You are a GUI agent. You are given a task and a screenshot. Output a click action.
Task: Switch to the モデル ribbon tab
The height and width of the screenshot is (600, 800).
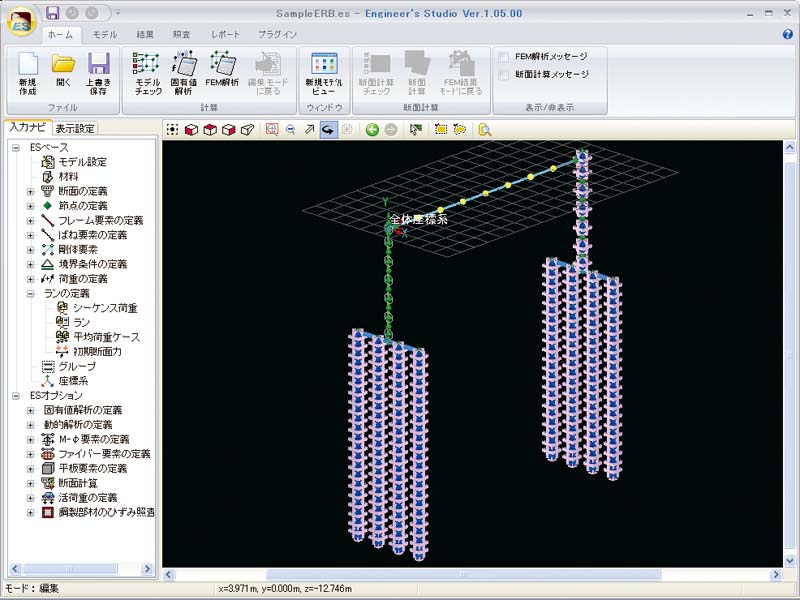pos(105,34)
